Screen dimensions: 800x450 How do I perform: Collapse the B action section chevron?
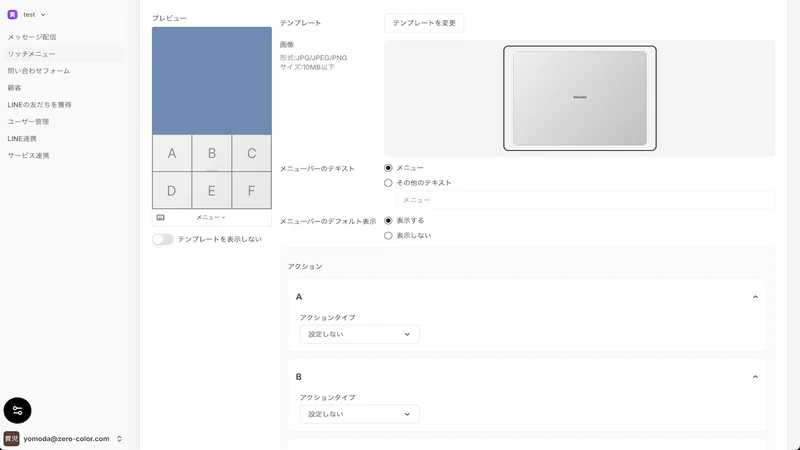point(755,377)
